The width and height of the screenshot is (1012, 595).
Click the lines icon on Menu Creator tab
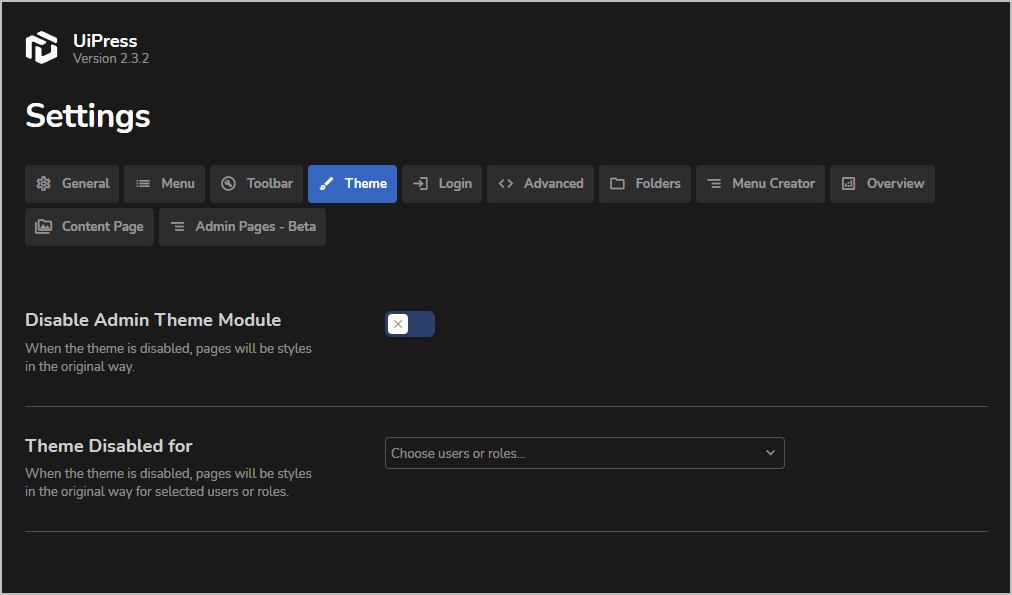[714, 184]
